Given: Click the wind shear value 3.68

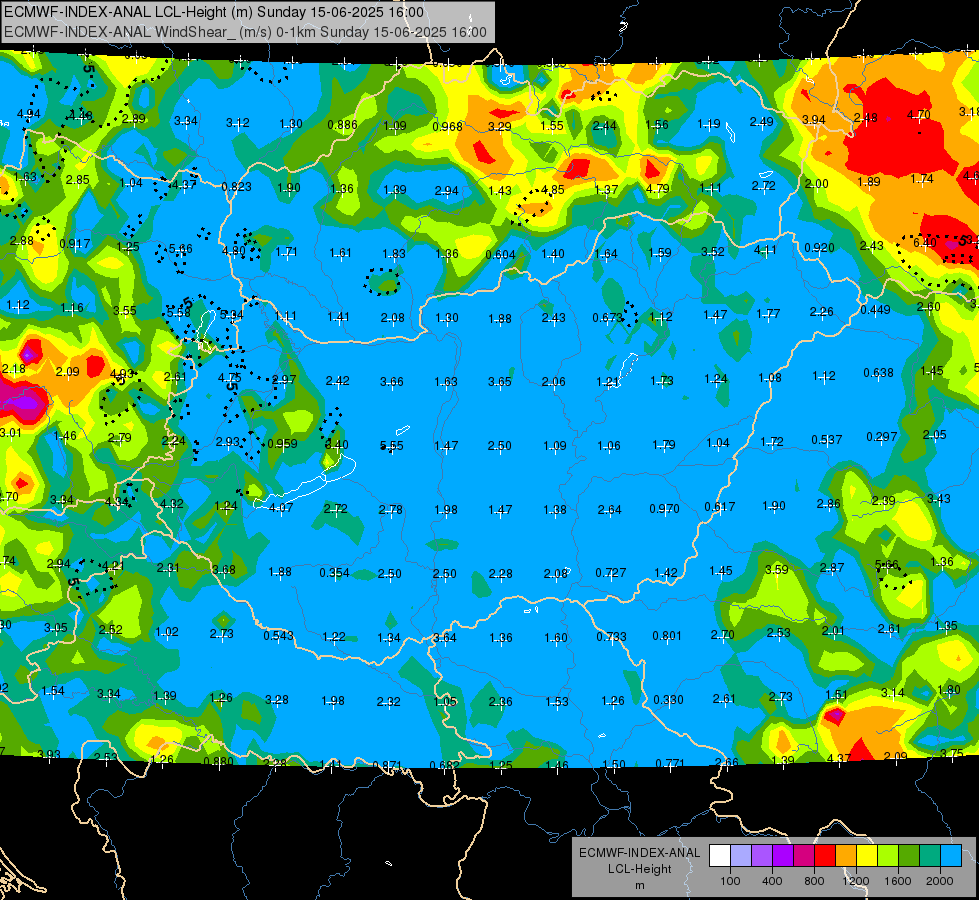Looking at the screenshot, I should (224, 569).
